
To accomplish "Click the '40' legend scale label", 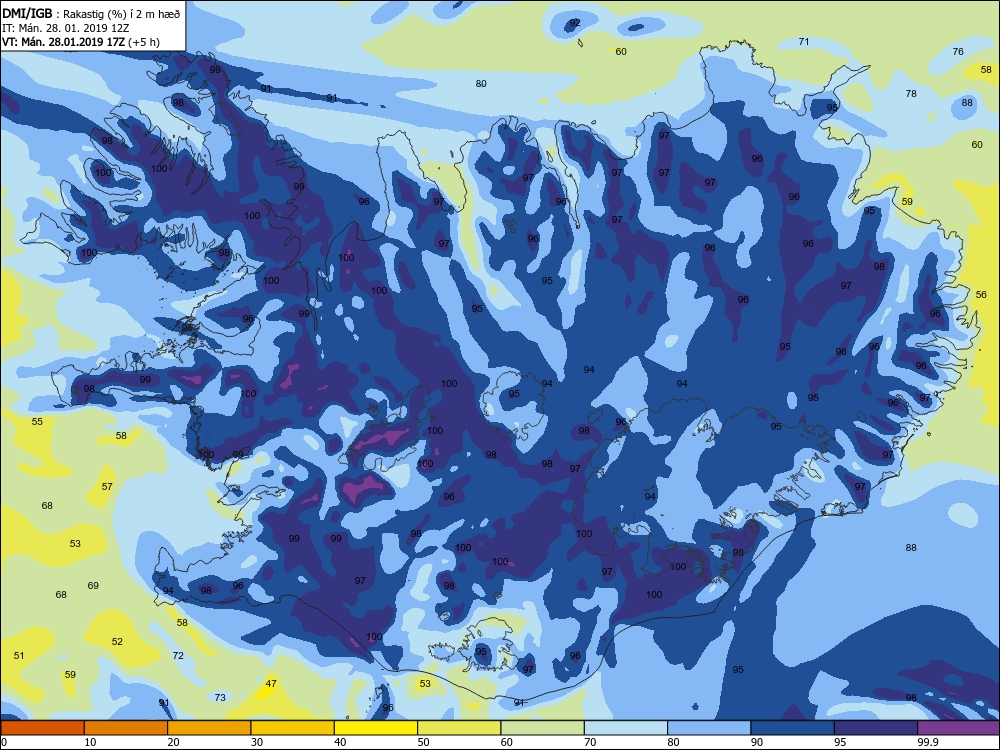I will point(341,742).
